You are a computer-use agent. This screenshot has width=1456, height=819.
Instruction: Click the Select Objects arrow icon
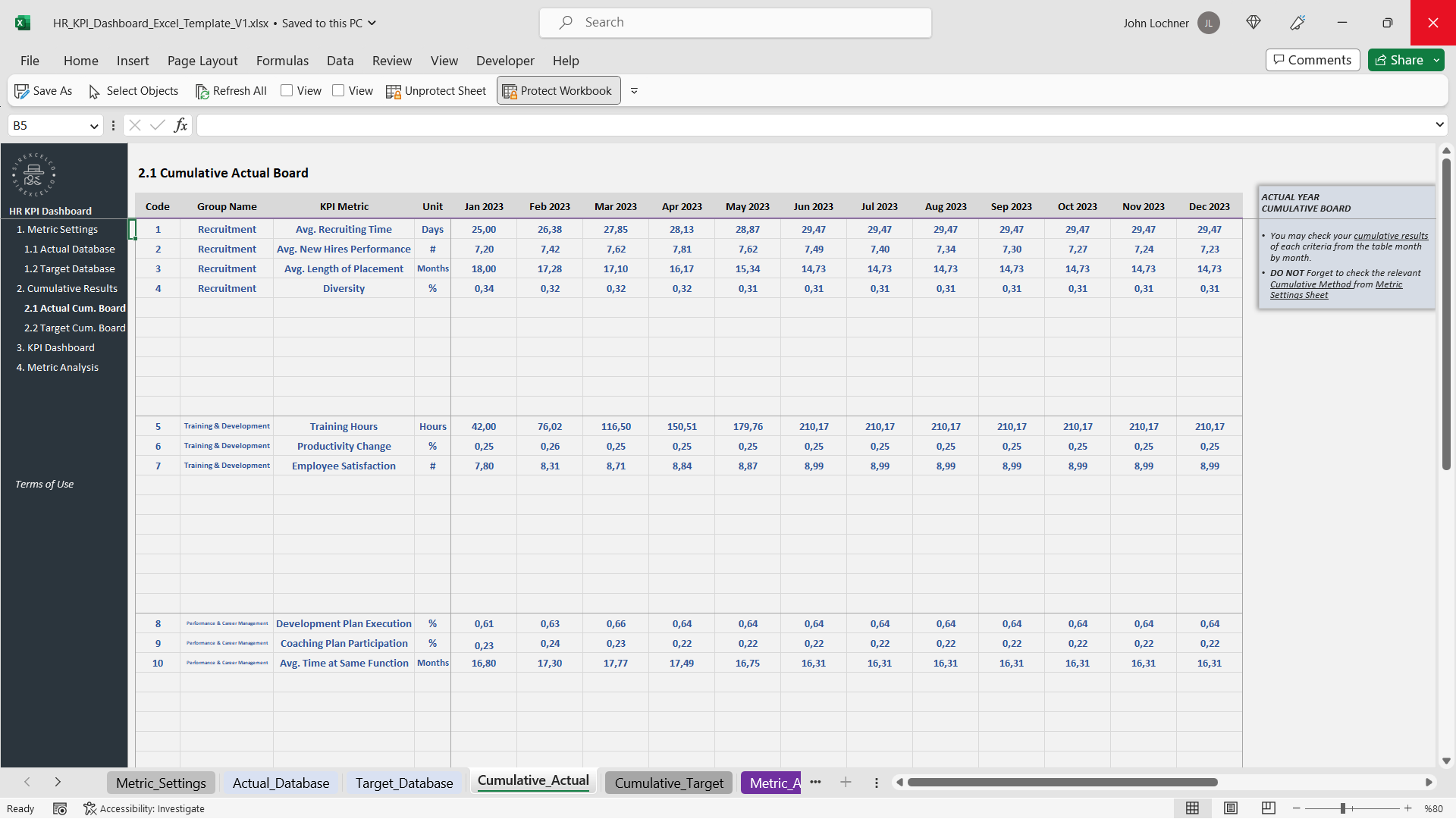coord(94,92)
